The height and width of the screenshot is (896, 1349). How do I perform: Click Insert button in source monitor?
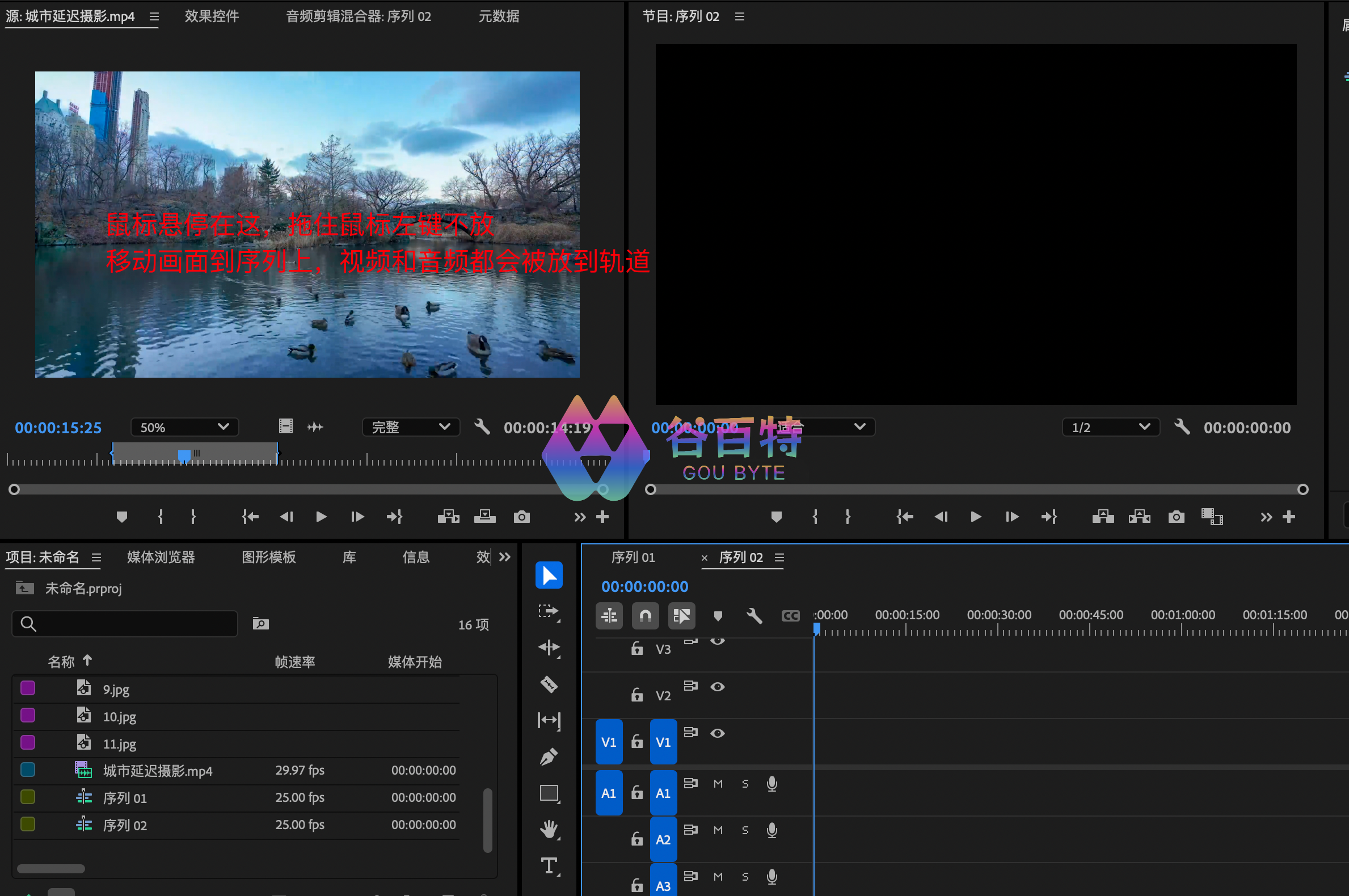click(448, 517)
